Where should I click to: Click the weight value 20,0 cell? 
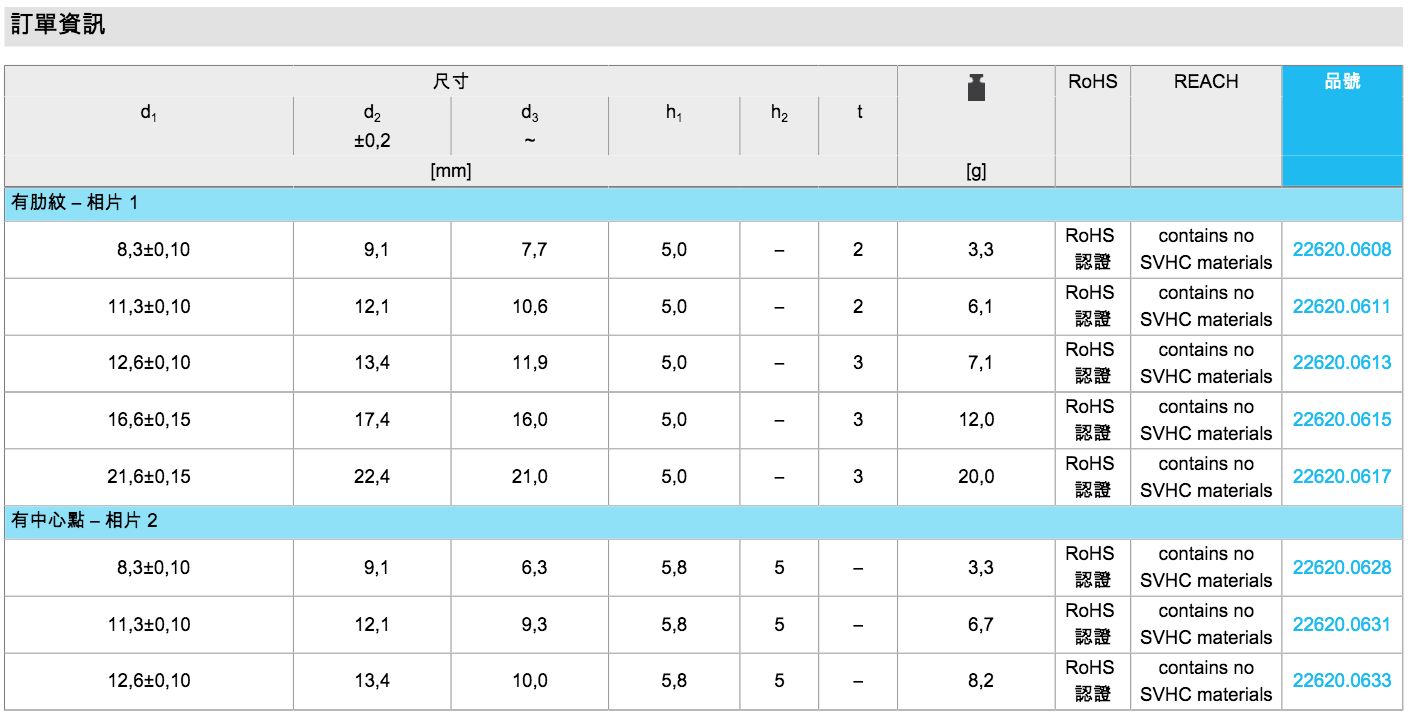976,477
